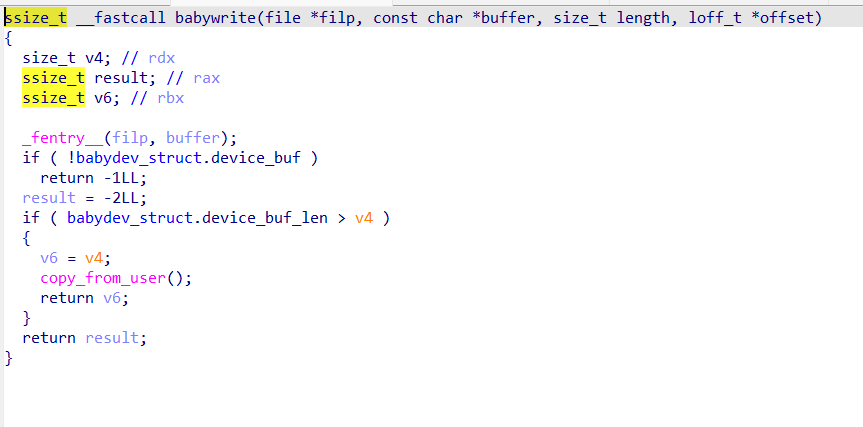Click babydev_struct.device_buf_len identifier

pyautogui.click(x=197, y=218)
